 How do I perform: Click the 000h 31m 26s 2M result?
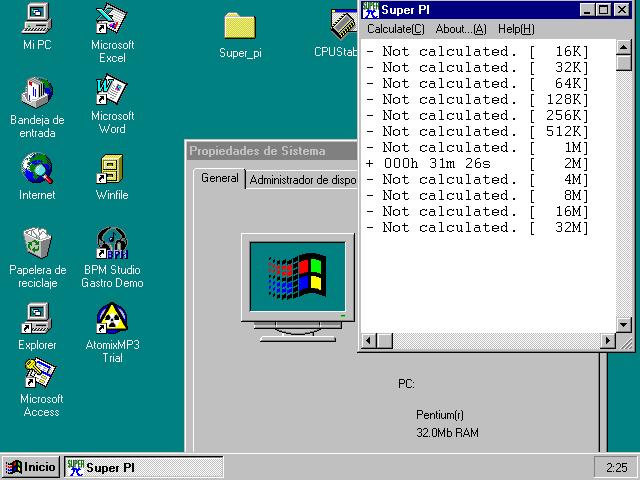click(x=477, y=163)
